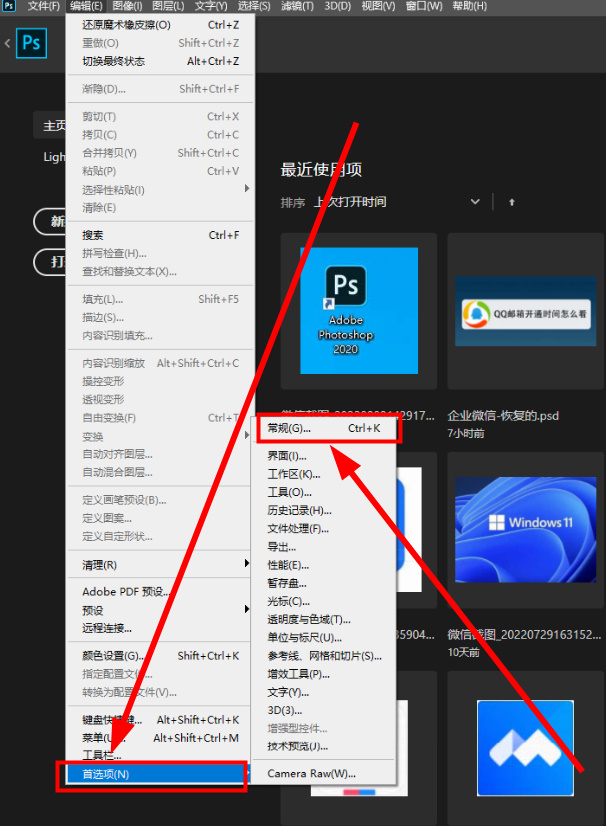Open the 帮助(H) menu
Image resolution: width=606 pixels, height=826 pixels.
click(x=469, y=6)
